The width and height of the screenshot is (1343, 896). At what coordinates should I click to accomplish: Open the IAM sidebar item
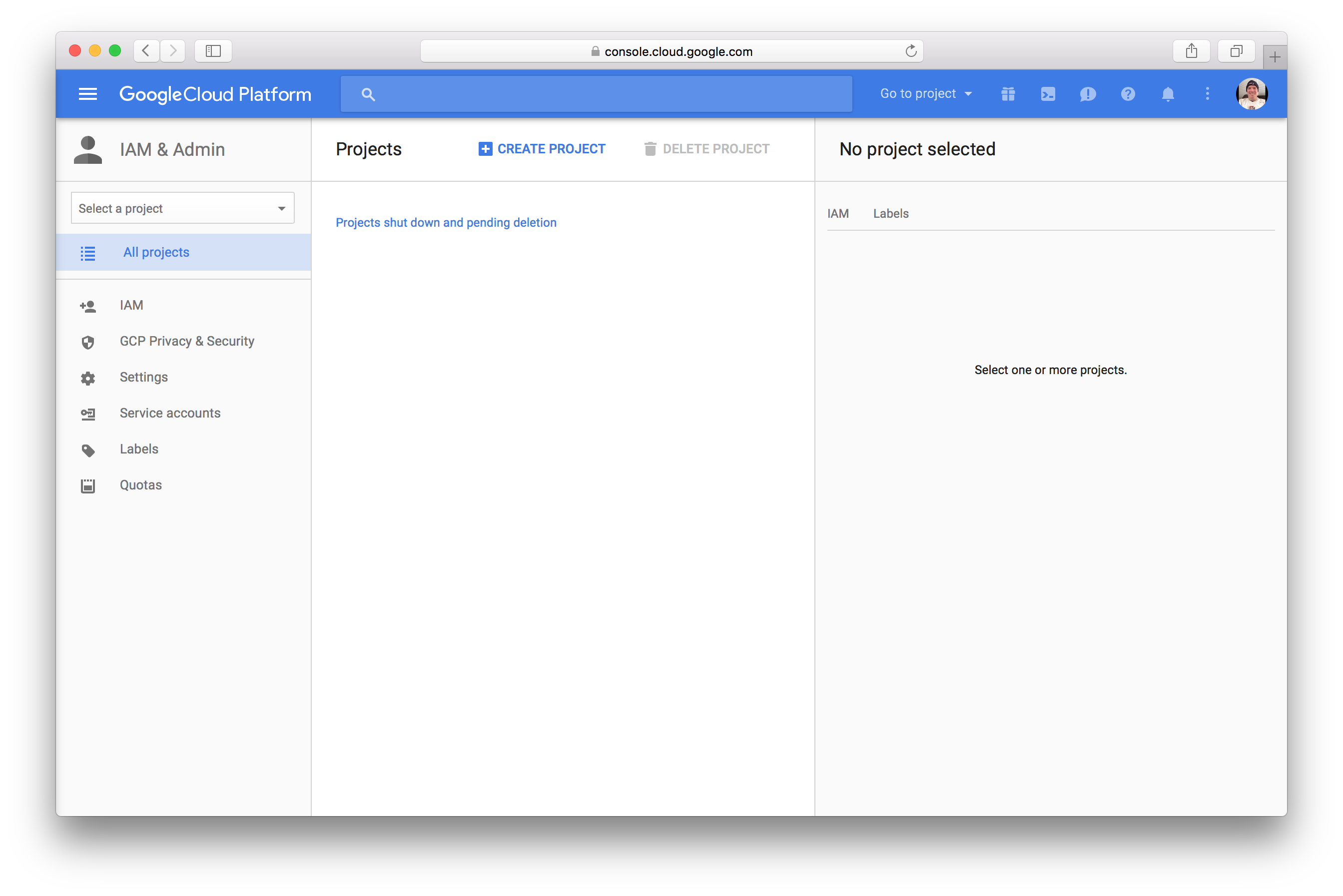click(131, 305)
